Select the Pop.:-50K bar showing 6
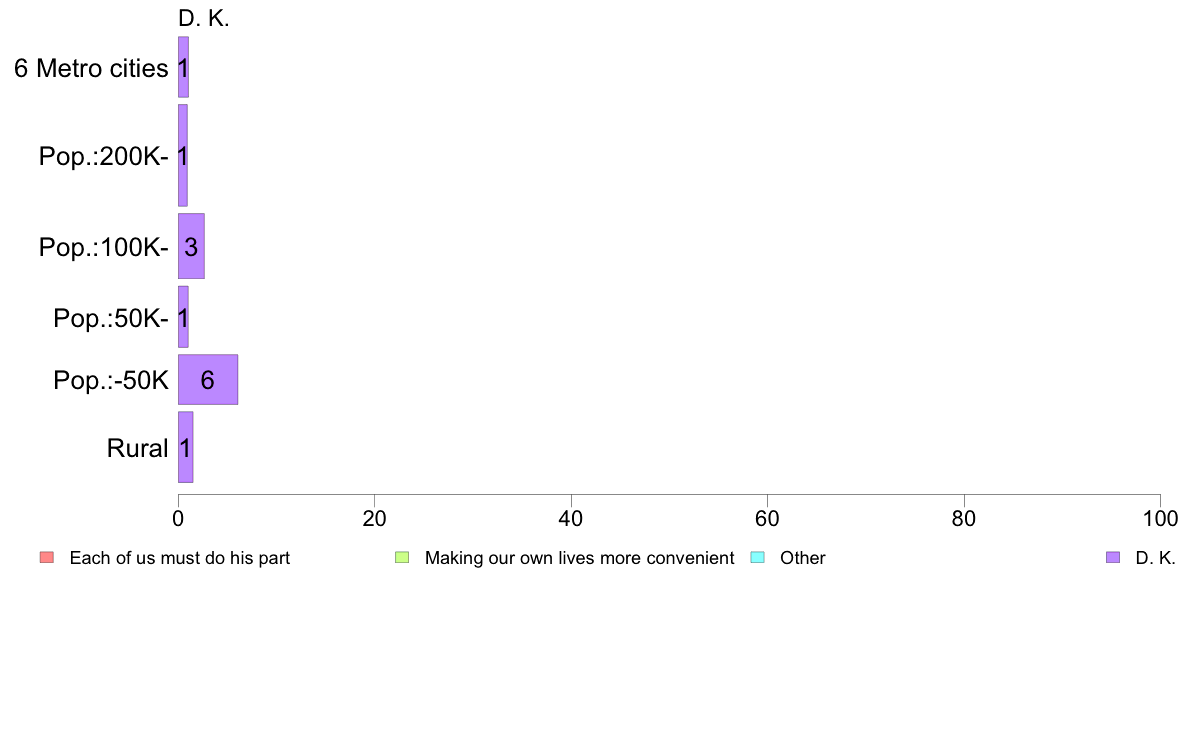The height and width of the screenshot is (736, 1188). [208, 379]
